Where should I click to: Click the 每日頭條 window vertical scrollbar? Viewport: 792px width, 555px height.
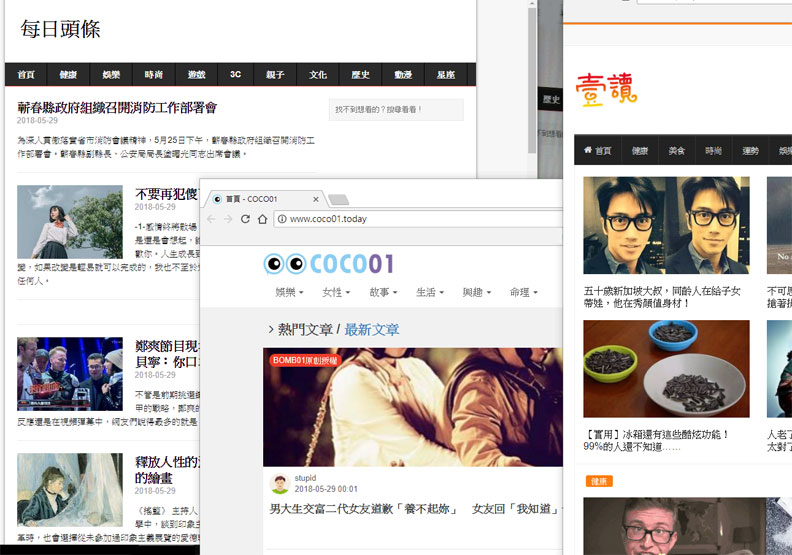point(532,81)
